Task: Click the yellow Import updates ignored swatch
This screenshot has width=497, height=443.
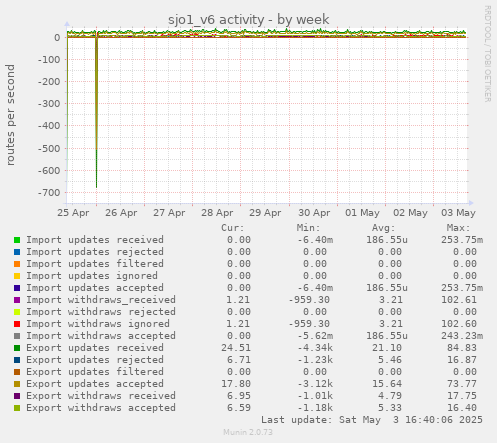Action: tap(17, 276)
